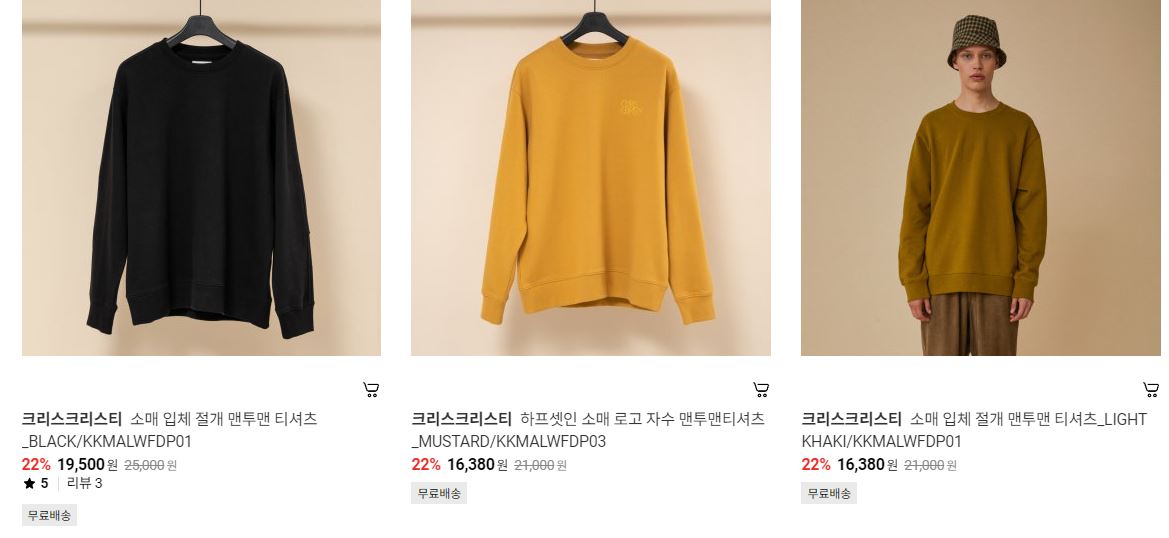The image size is (1169, 538).
Task: Click the brand name 크리스크리스티 on black item
Action: 72,419
